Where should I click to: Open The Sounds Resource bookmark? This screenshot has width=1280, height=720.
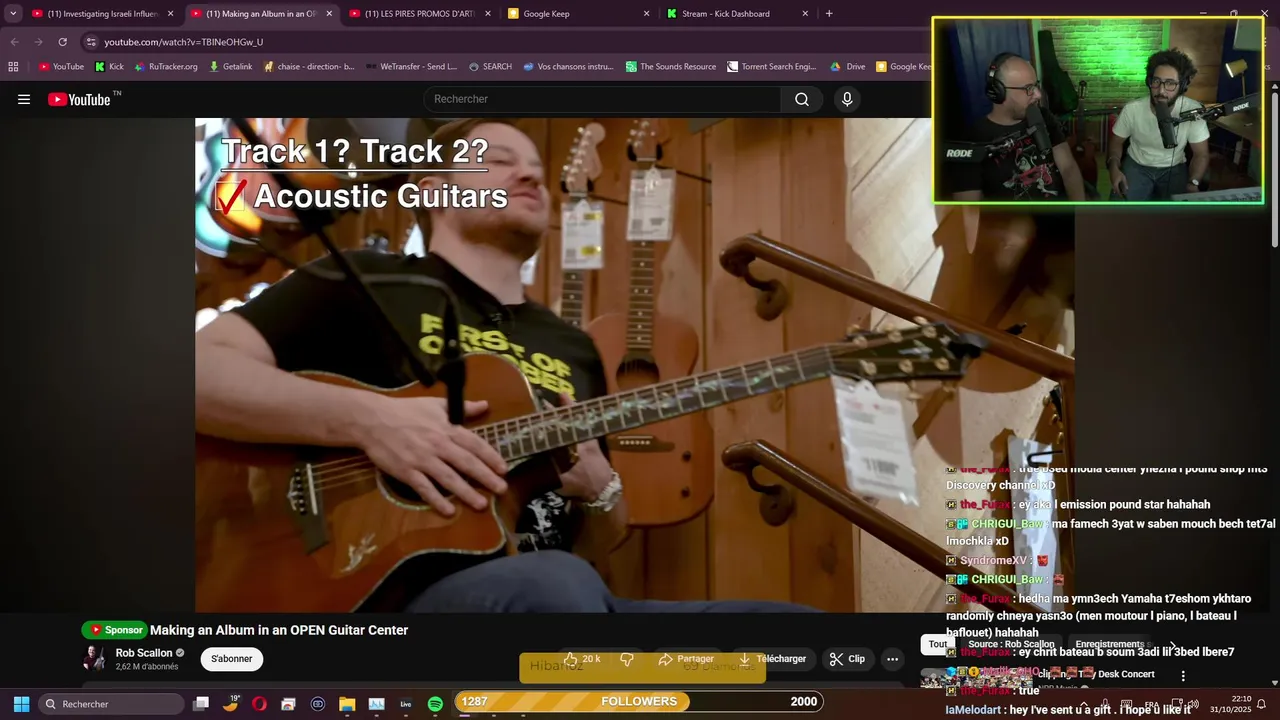pyautogui.click(x=671, y=67)
